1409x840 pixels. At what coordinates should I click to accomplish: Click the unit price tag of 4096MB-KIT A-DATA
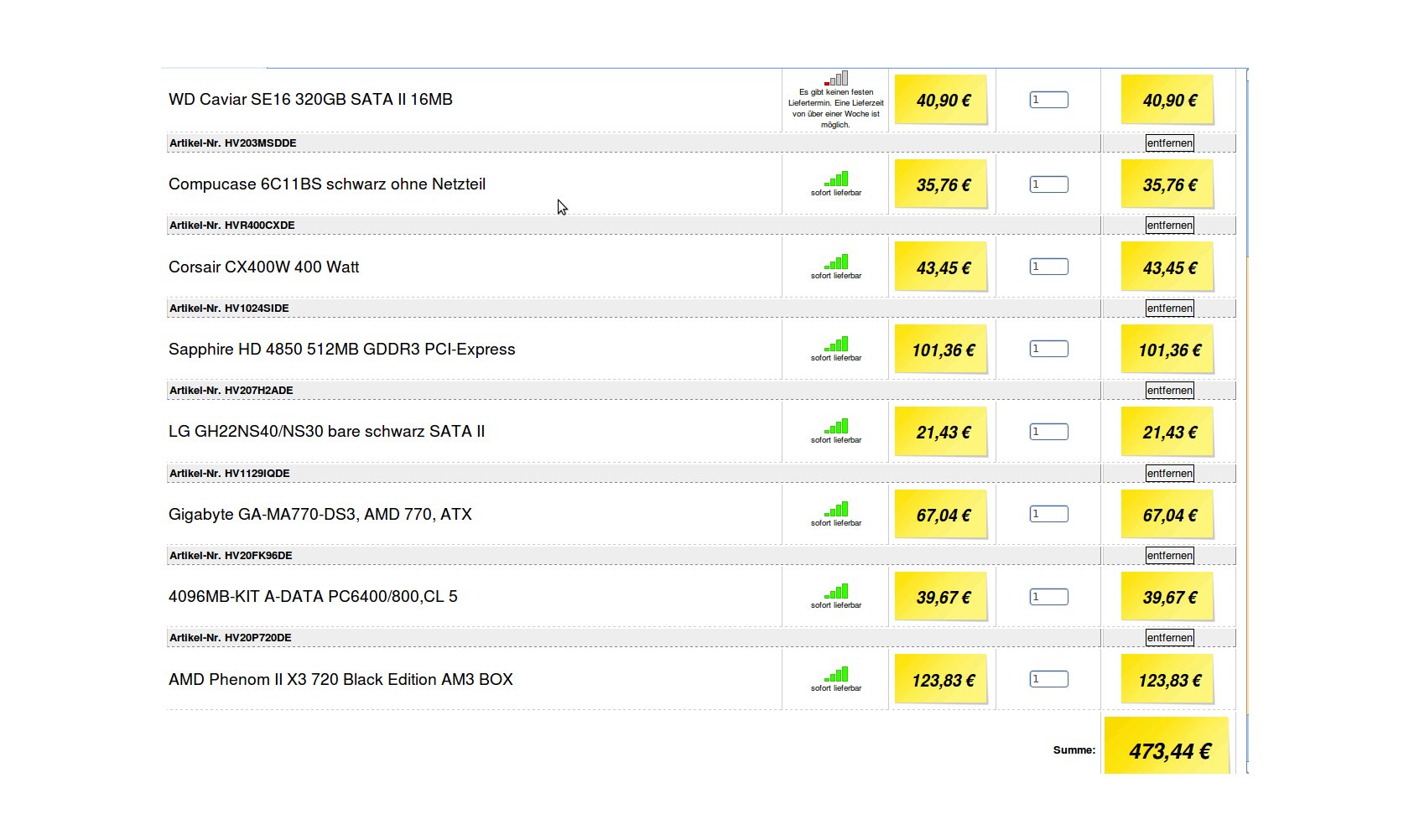[942, 598]
